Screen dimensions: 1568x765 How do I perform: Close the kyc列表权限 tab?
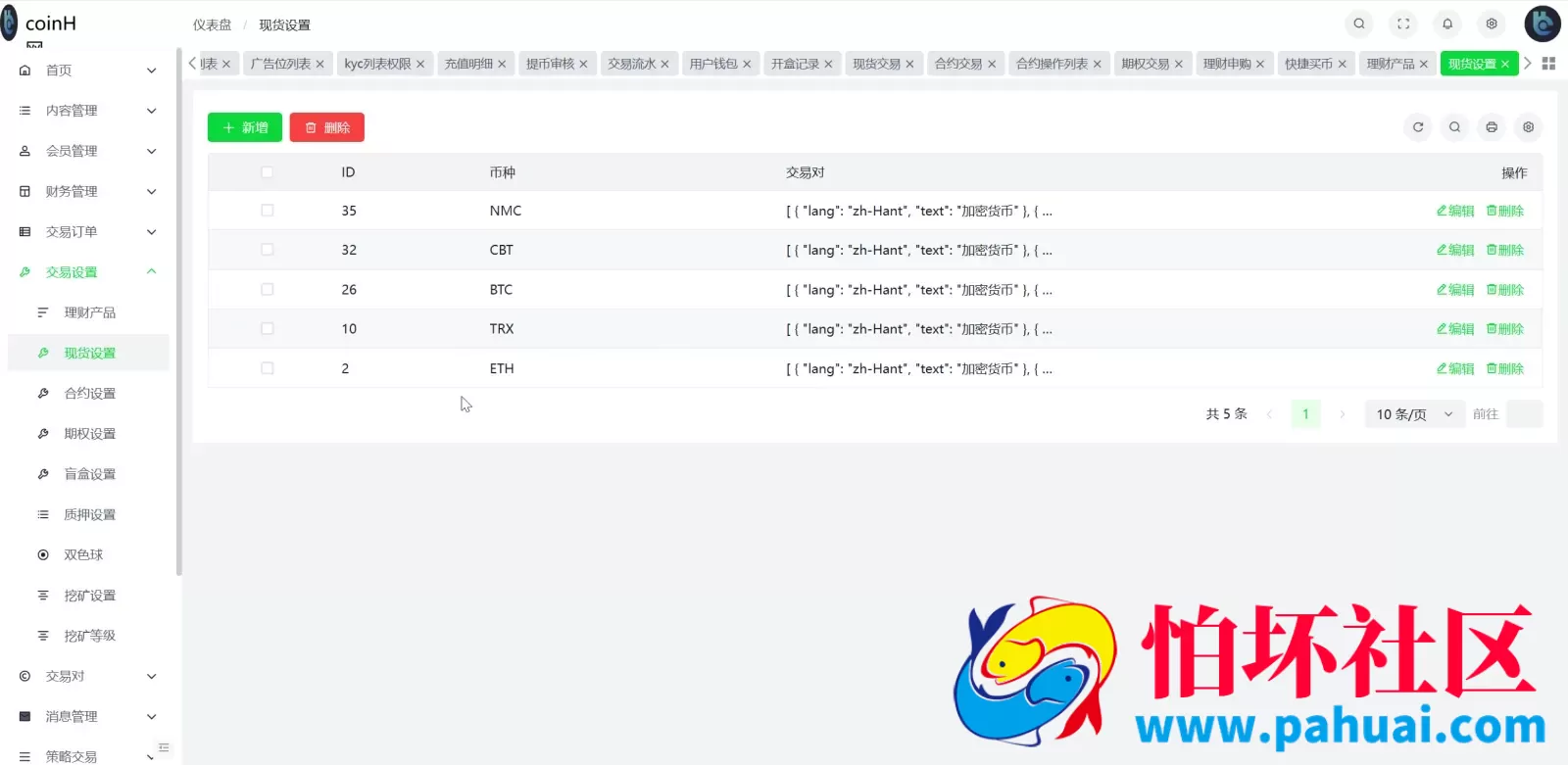tap(420, 65)
